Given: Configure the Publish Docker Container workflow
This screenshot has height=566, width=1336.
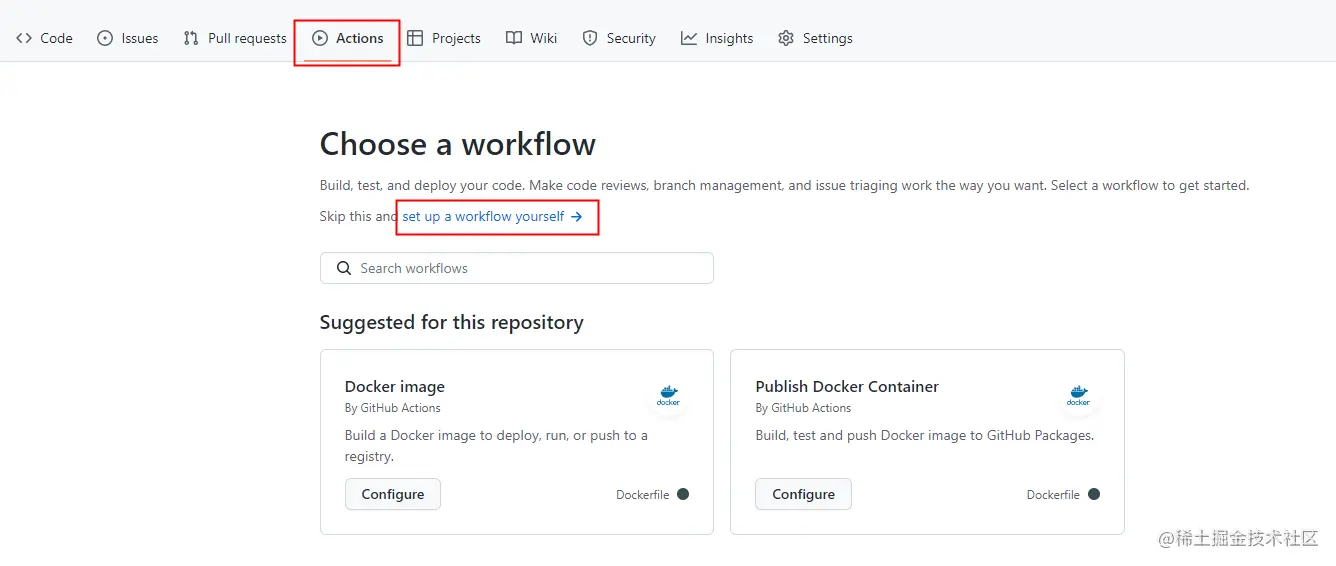Looking at the screenshot, I should 803,494.
